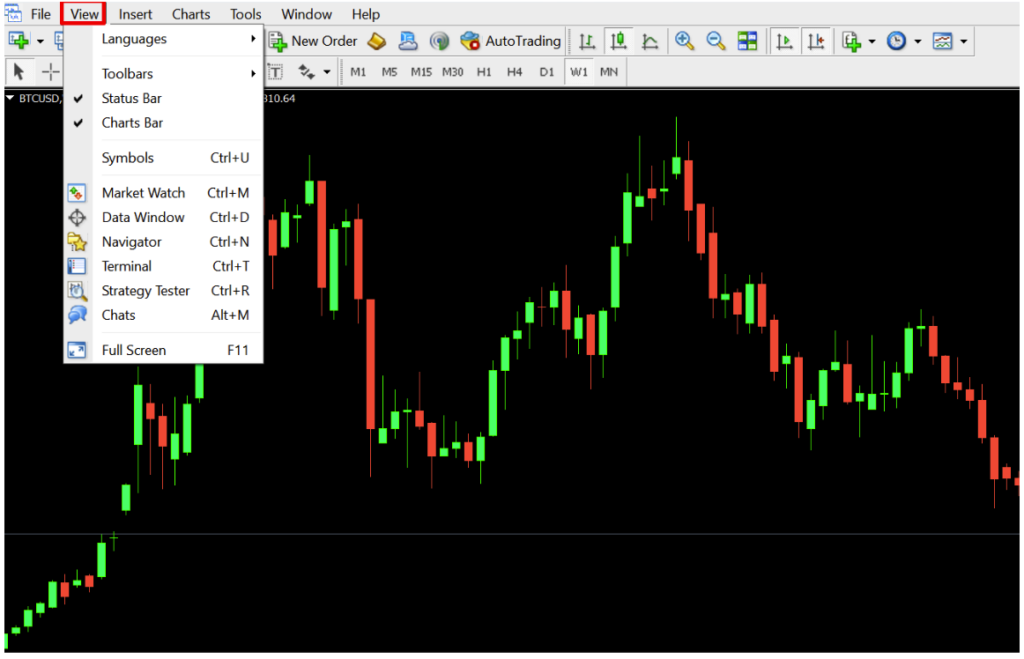Open the Tools menu

246,14
